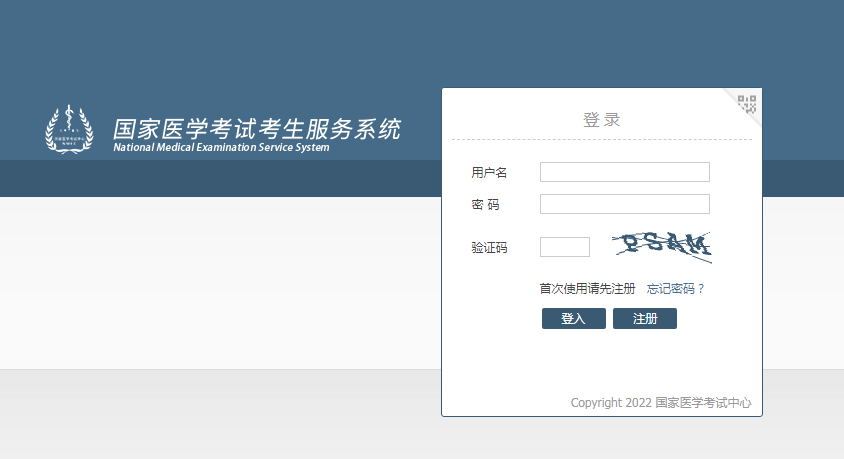Open the 忘记密码？ forgot password link
This screenshot has height=459, width=844.
[676, 289]
